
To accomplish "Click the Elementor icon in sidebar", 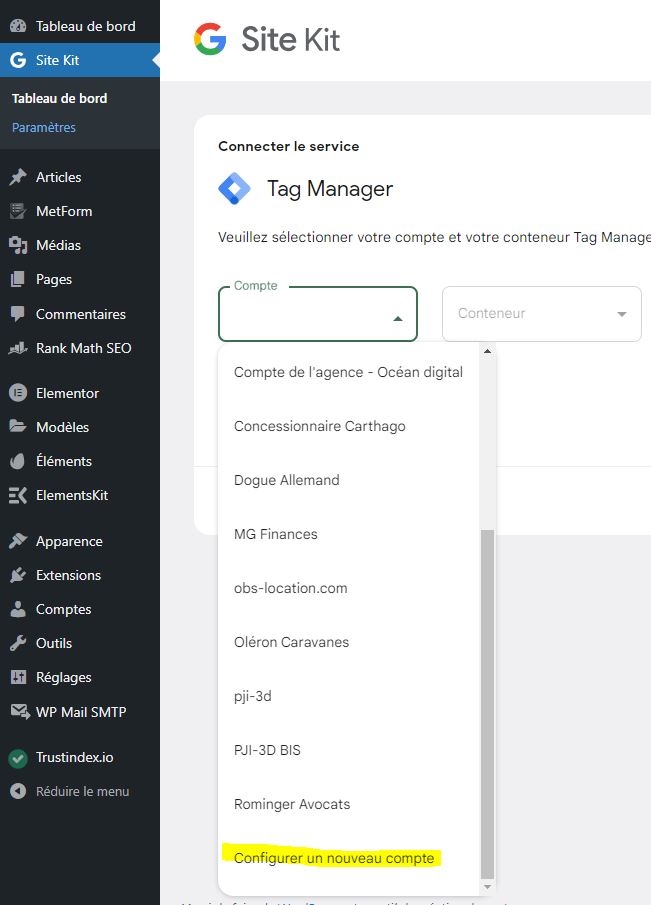I will [x=17, y=393].
